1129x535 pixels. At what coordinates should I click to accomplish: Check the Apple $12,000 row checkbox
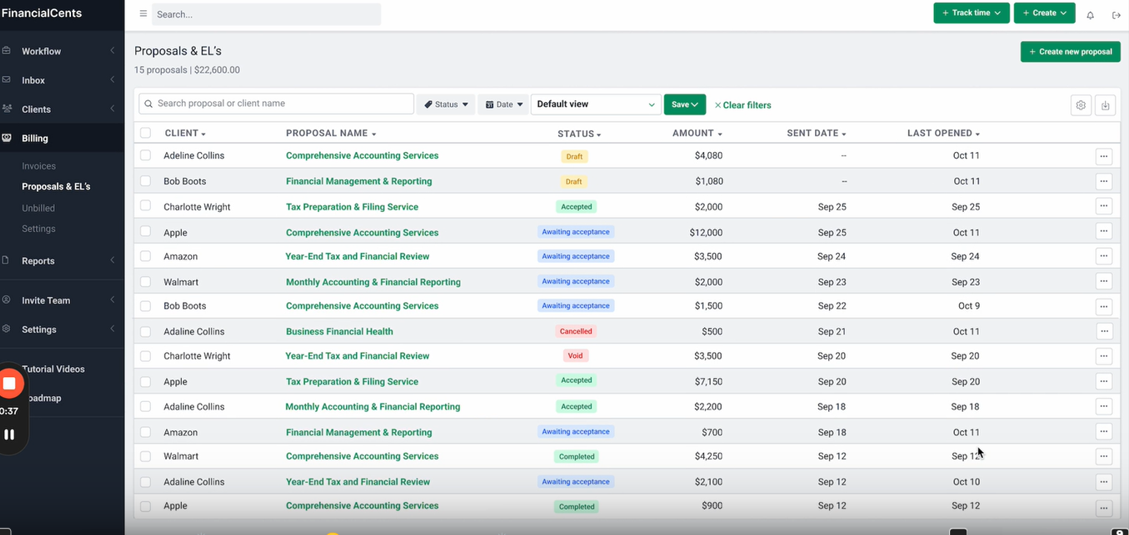[x=145, y=232]
